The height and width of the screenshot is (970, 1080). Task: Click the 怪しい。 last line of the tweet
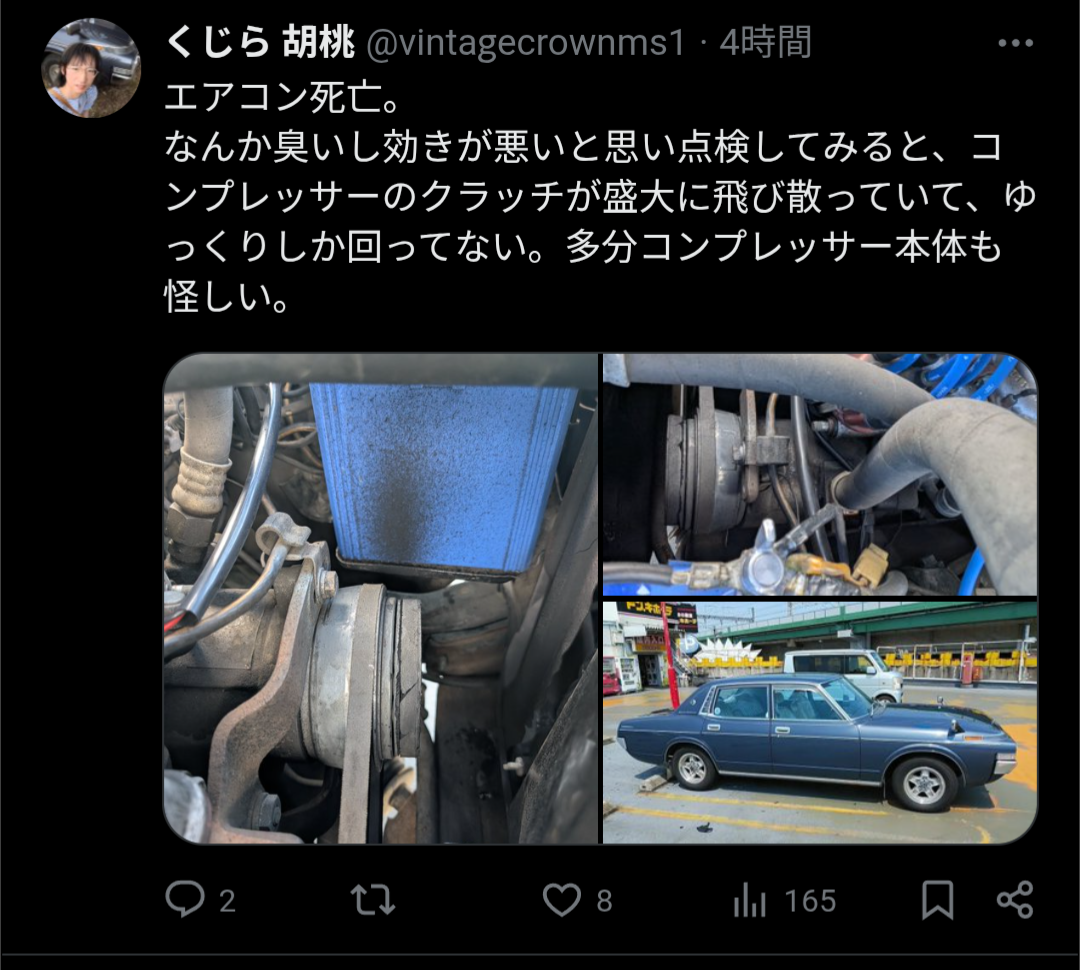(227, 297)
